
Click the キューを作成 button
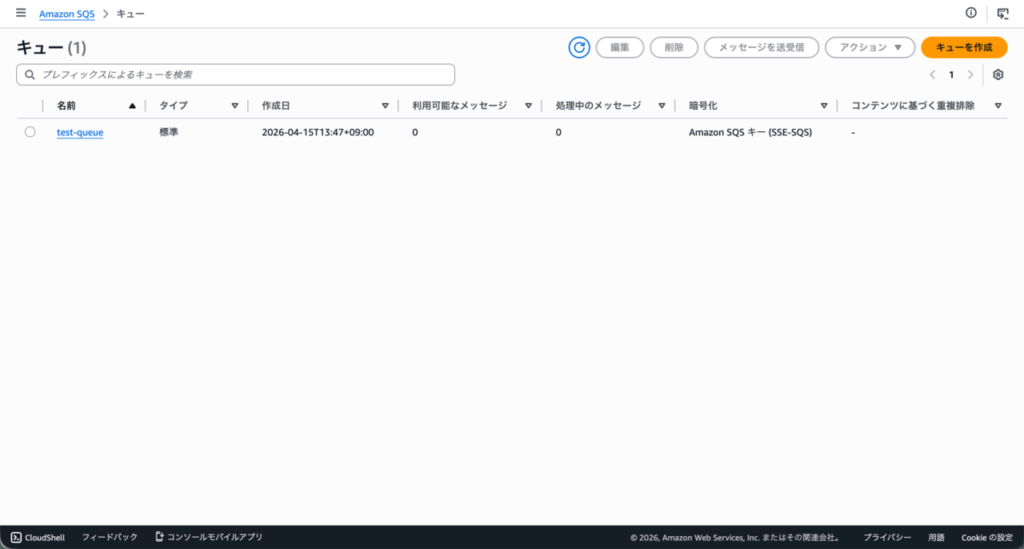click(x=963, y=47)
